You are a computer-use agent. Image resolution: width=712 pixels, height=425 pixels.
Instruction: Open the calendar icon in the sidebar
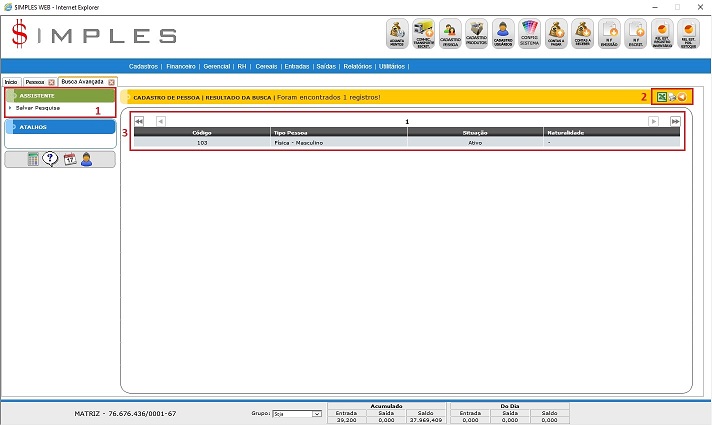pyautogui.click(x=69, y=159)
